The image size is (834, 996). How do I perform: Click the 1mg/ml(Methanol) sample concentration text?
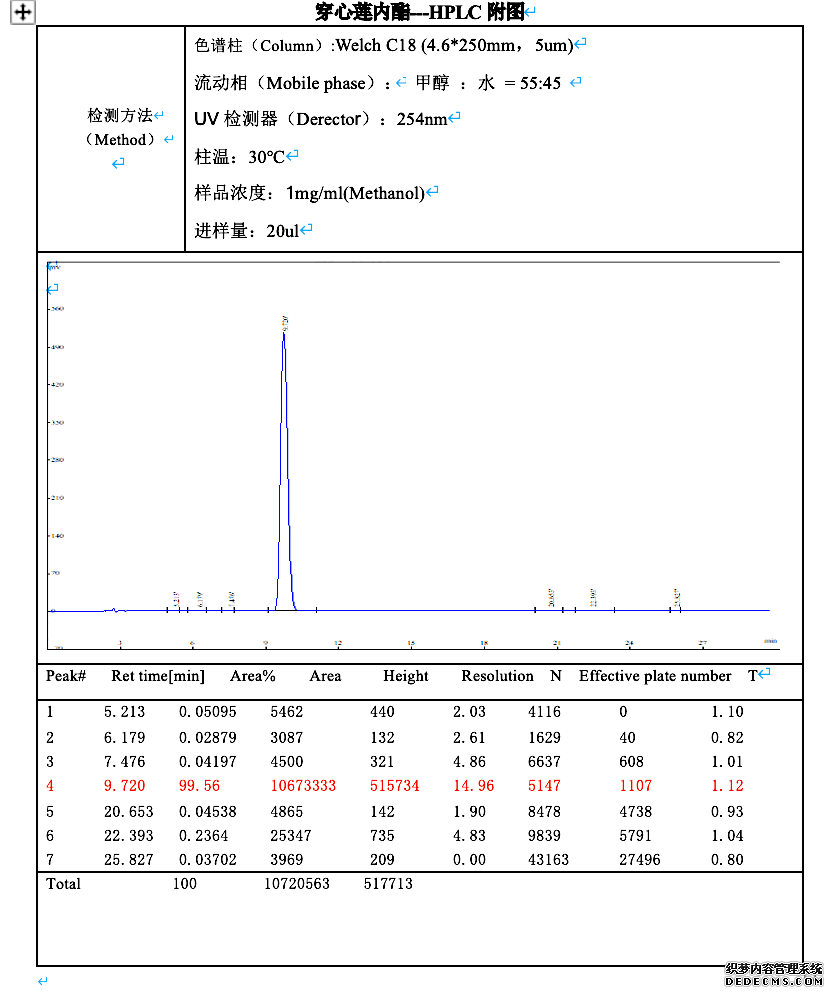[x=355, y=193]
